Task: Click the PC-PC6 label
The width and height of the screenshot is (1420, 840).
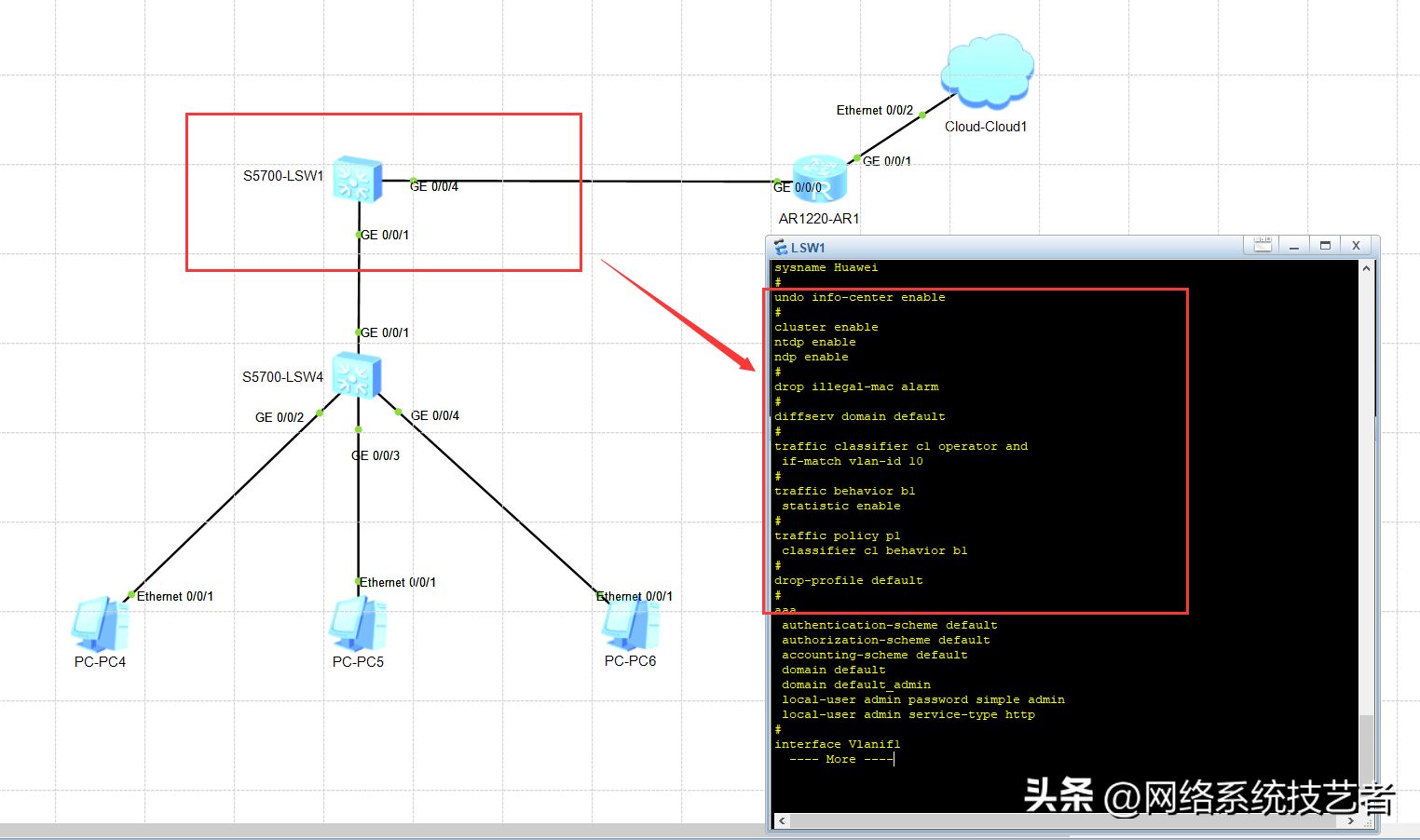Action: [630, 661]
